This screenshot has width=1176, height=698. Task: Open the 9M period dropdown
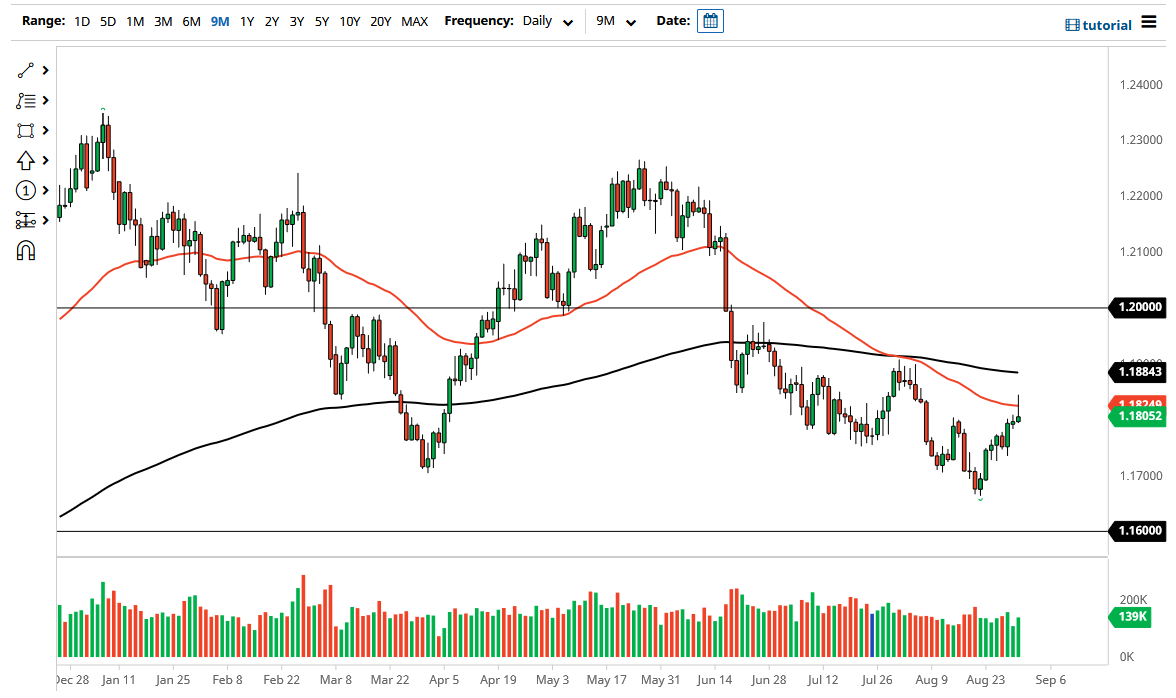616,21
